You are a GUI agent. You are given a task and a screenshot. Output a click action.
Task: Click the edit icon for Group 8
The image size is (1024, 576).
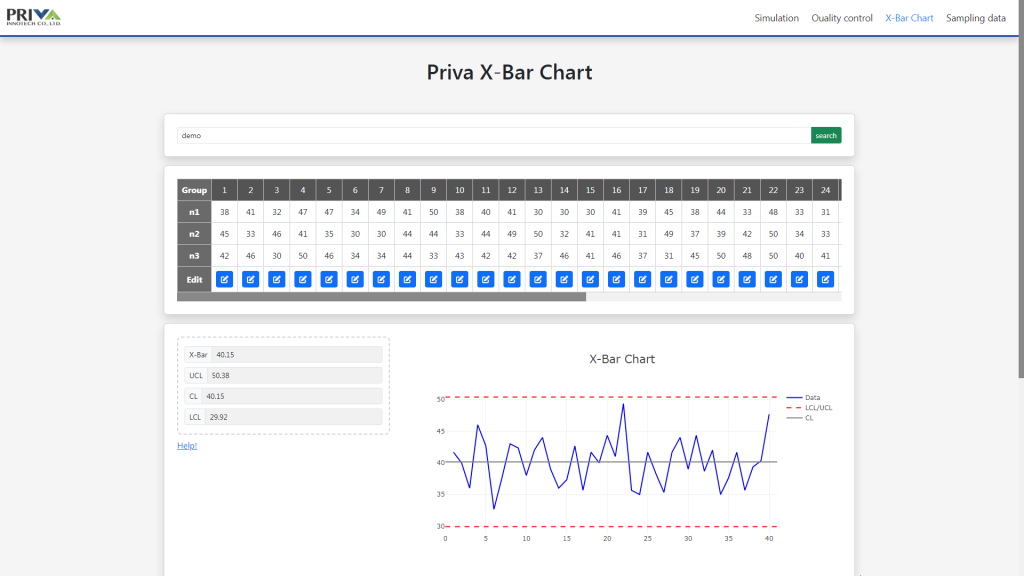pyautogui.click(x=407, y=280)
